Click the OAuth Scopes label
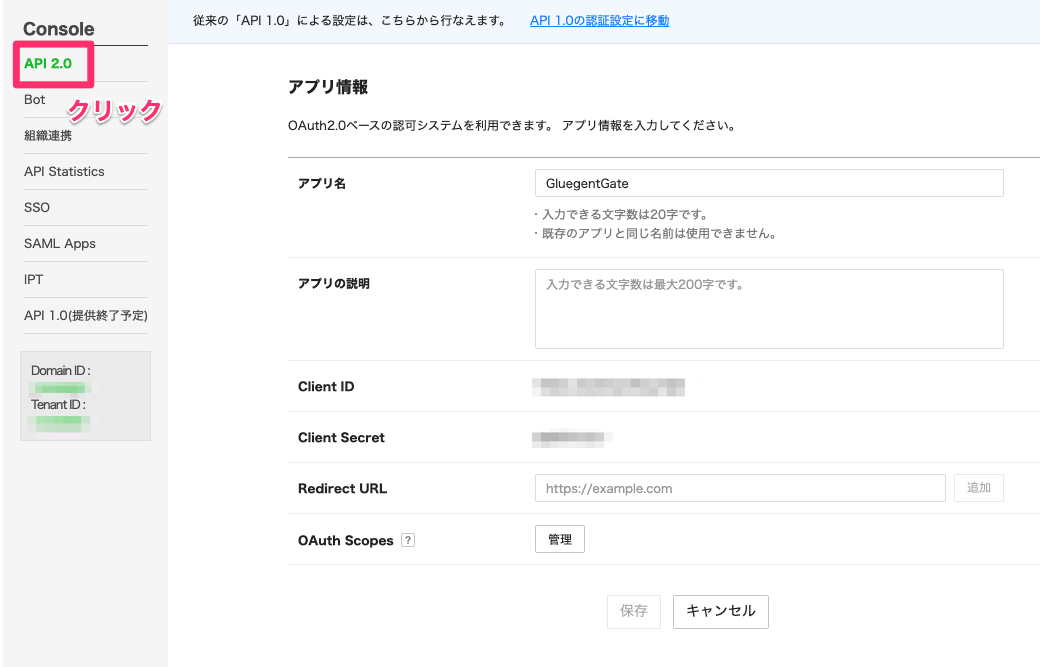Image resolution: width=1040 pixels, height=667 pixels. 346,540
